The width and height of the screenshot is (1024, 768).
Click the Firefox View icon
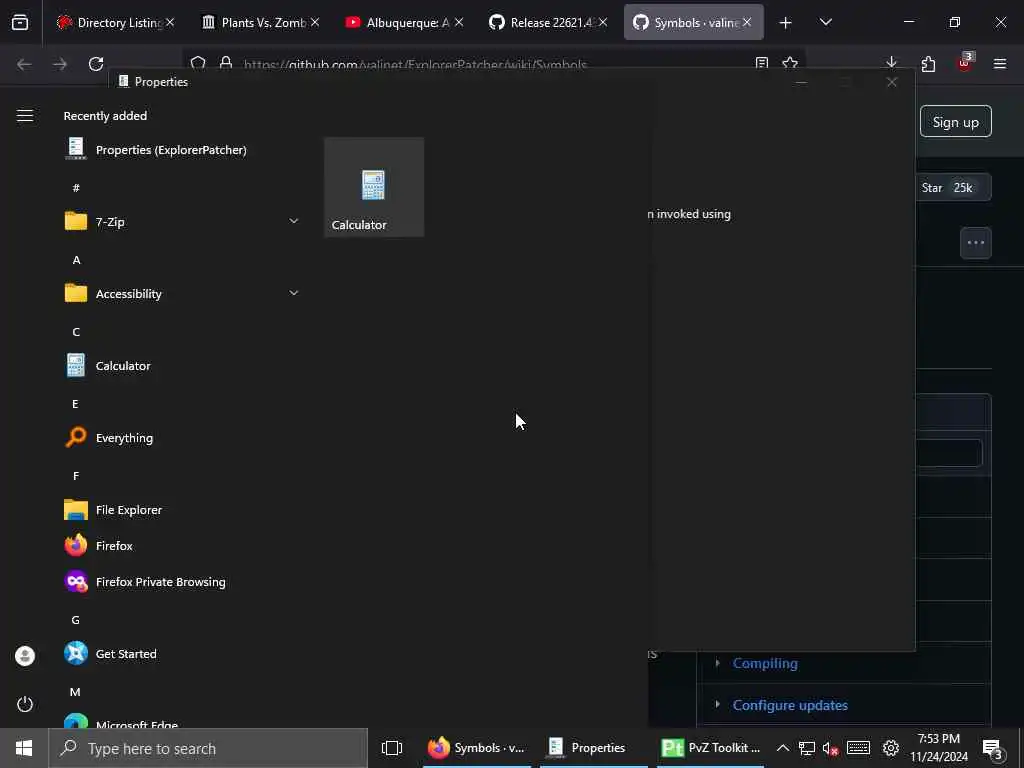coord(20,23)
